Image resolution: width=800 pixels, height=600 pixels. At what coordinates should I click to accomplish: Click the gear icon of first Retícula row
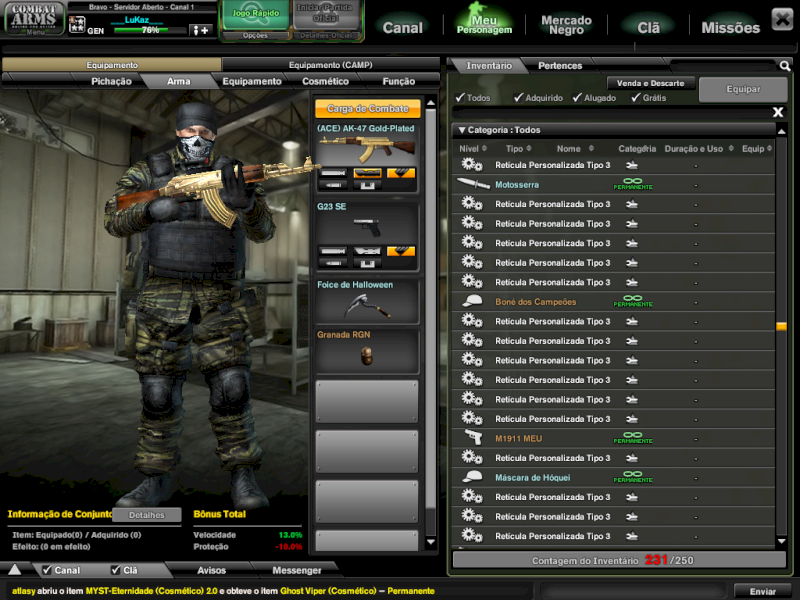[472, 165]
